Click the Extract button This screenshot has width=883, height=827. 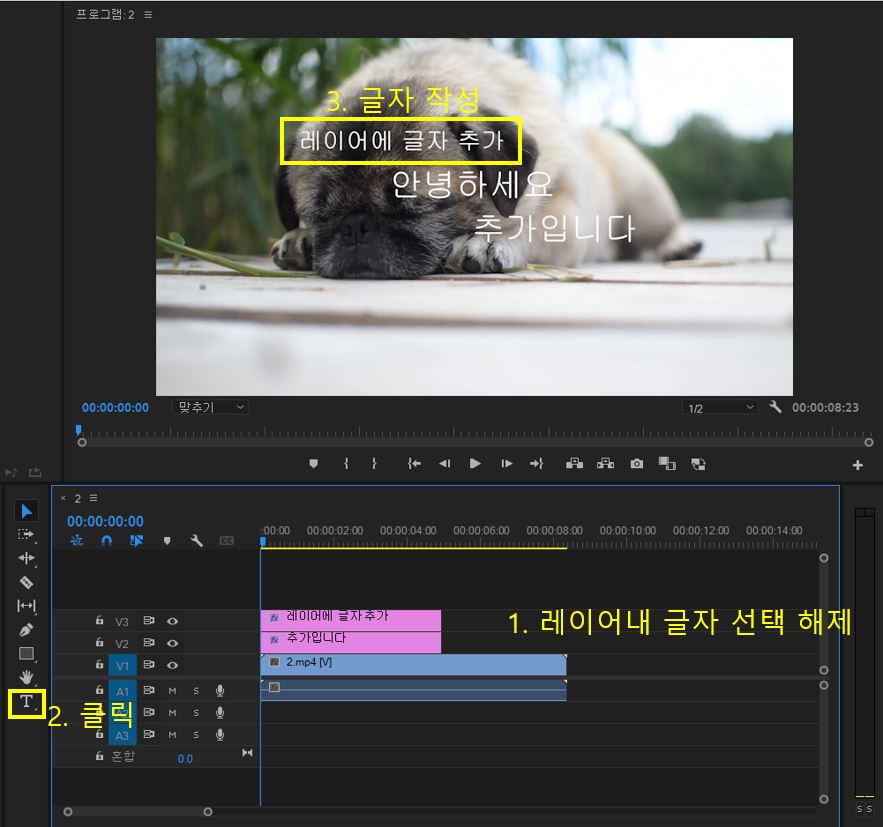[605, 464]
